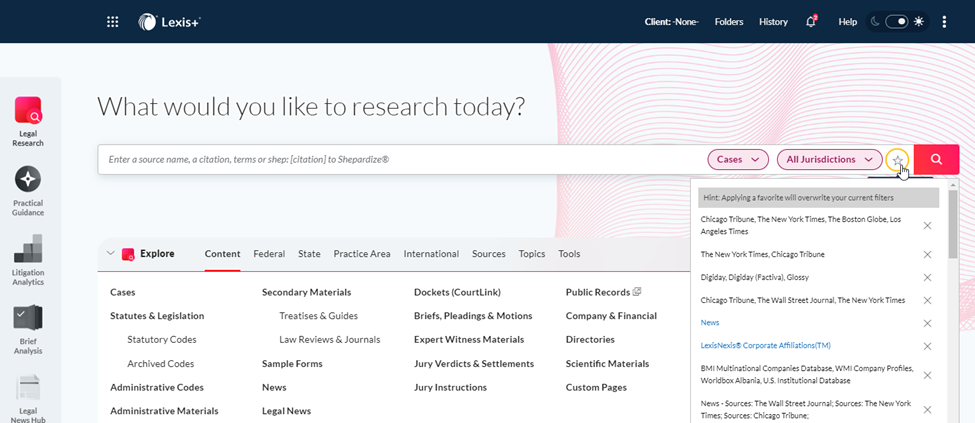Screen dimensions: 975x423
Task: Open the Help menu
Action: 848,22
